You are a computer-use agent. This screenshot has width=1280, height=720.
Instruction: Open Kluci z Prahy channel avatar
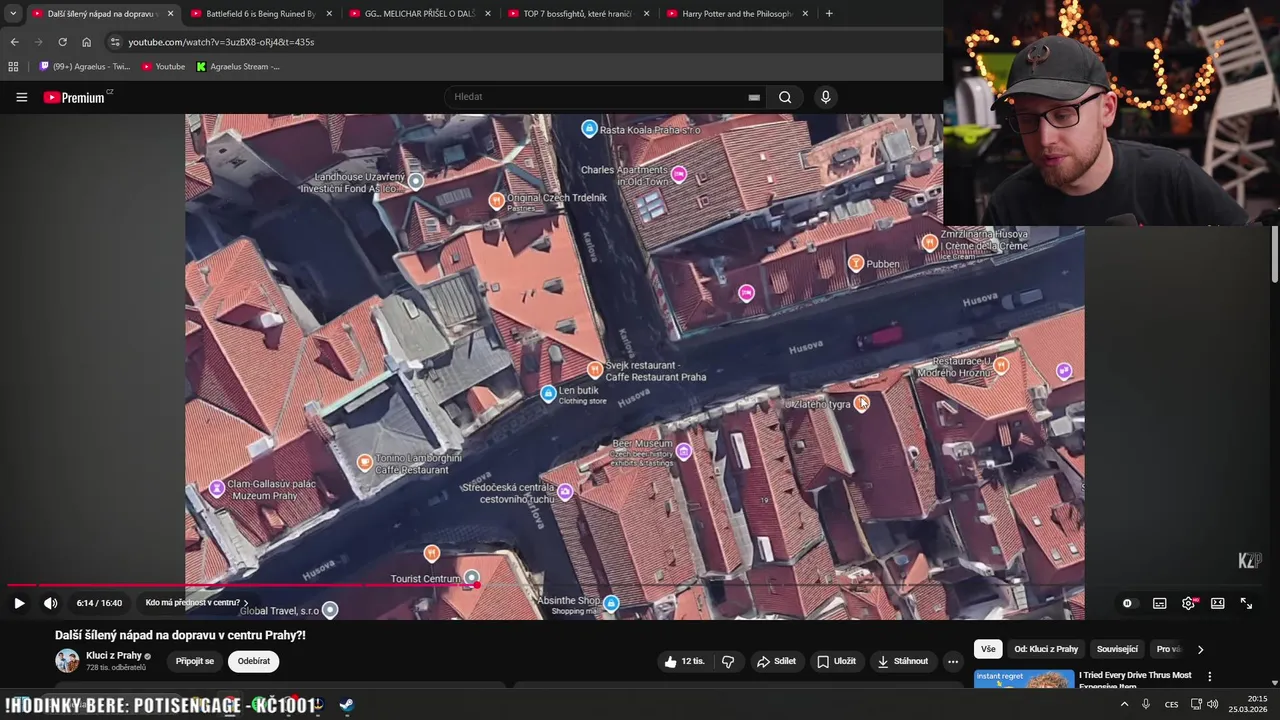(x=67, y=661)
